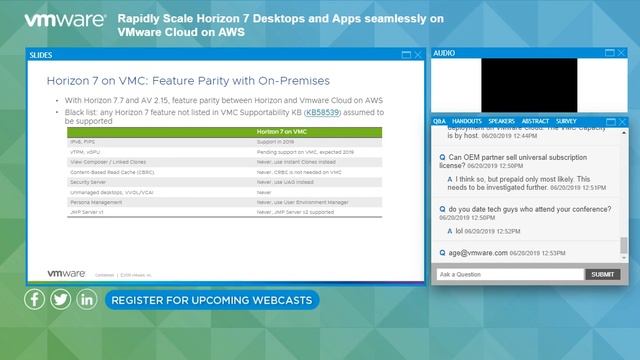Open the Abstract tab
The height and width of the screenshot is (360, 640).
pyautogui.click(x=535, y=121)
